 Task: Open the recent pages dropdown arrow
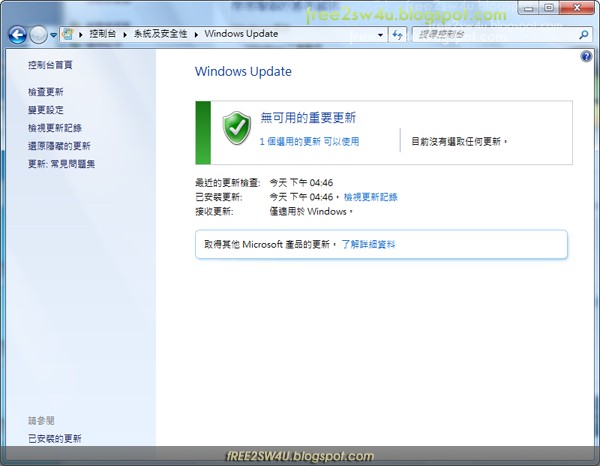tap(54, 35)
